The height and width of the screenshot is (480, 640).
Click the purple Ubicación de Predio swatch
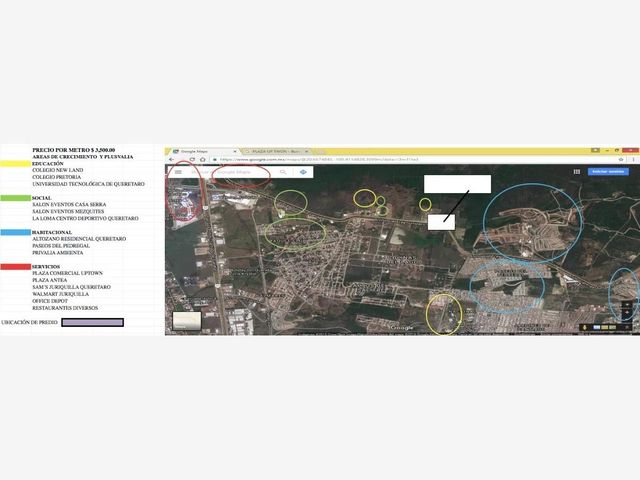(x=93, y=322)
